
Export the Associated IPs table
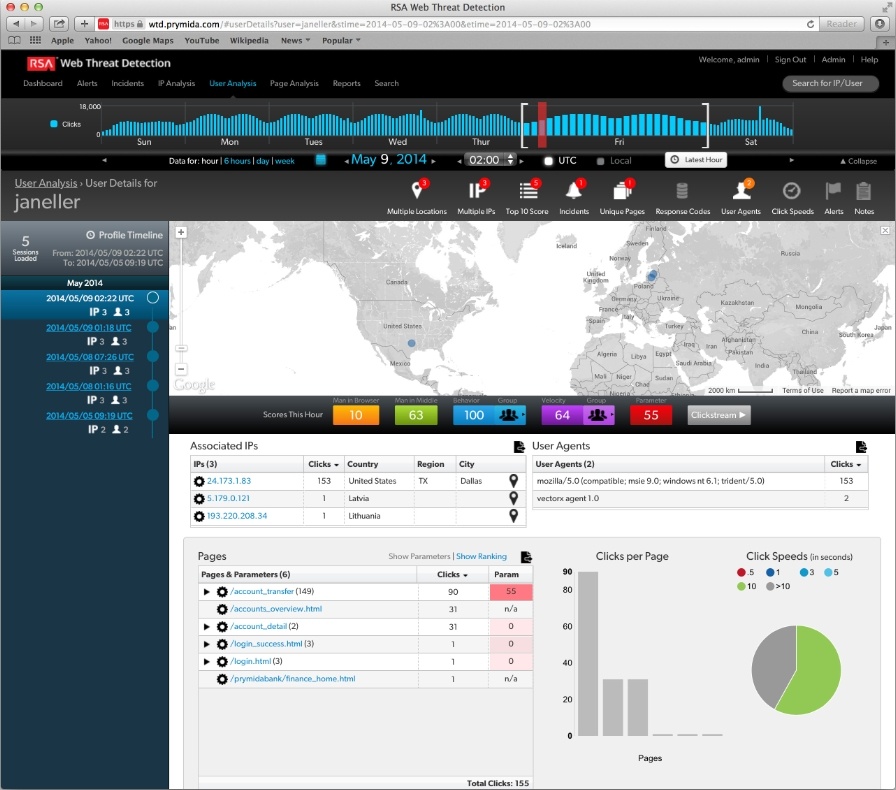[x=519, y=446]
